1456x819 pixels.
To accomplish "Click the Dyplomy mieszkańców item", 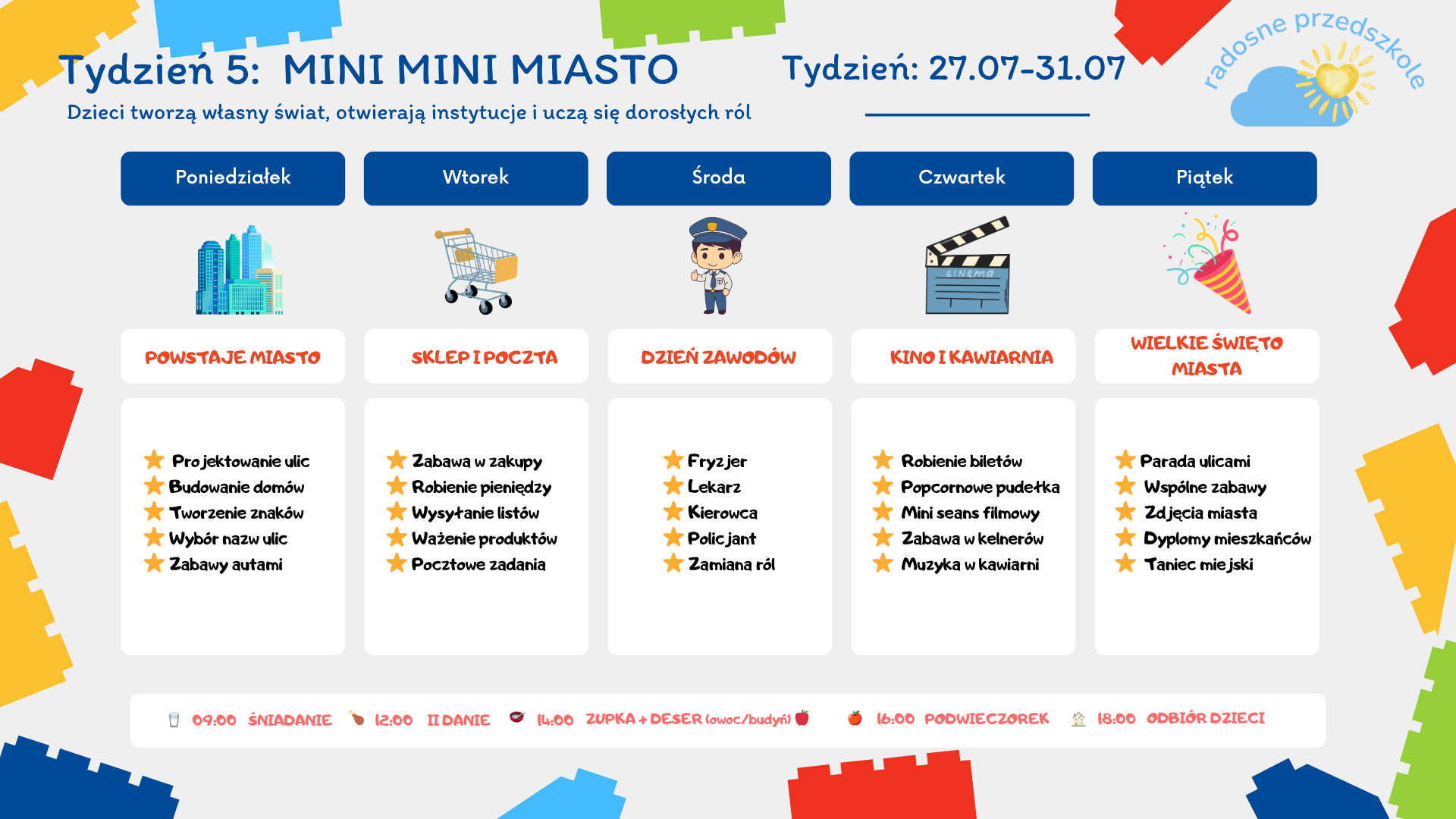I will coord(1228,539).
